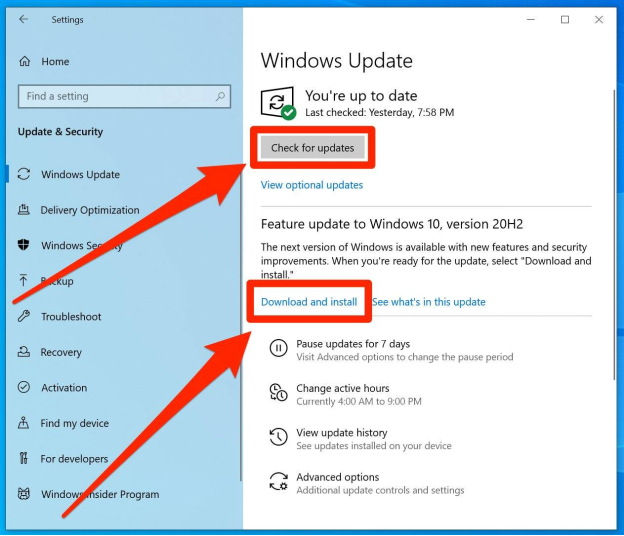This screenshot has width=624, height=536.
Task: Open Advanced options text
Action: tap(337, 477)
